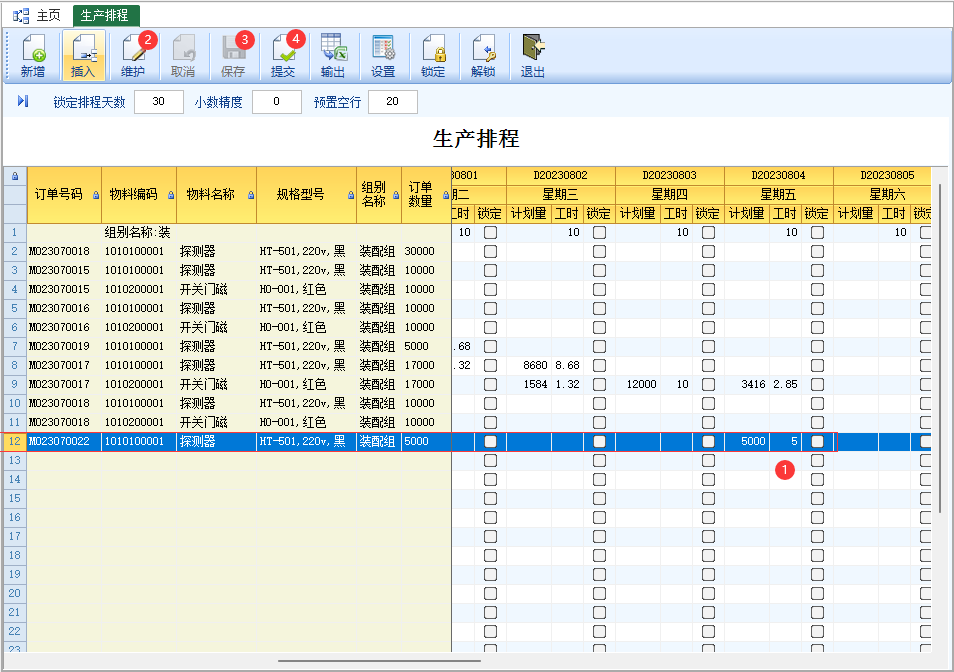Click the 退出 (Exit) toolbar icon
Image resolution: width=954 pixels, height=672 pixels.
point(532,56)
